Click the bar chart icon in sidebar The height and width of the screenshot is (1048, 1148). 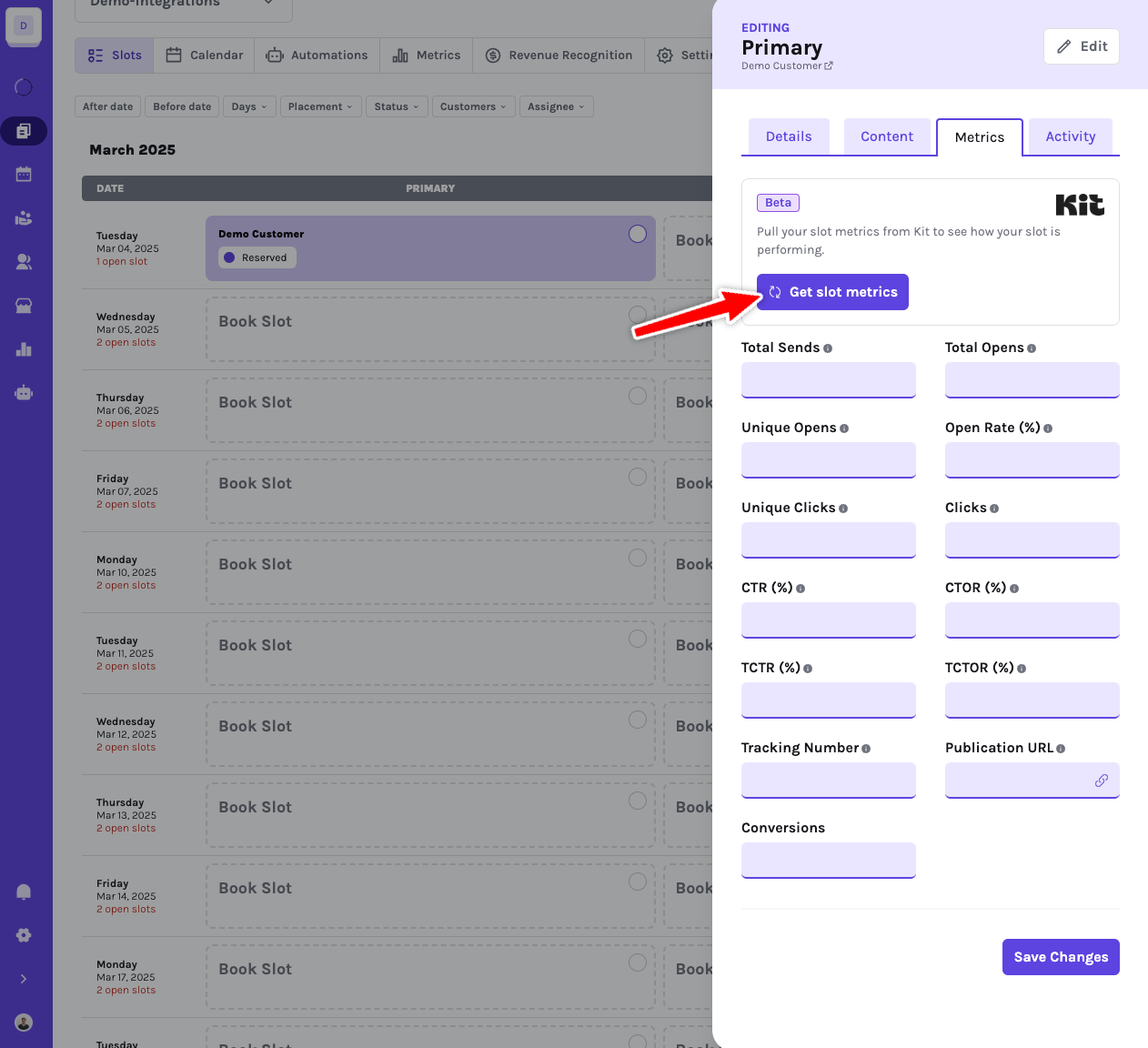coord(24,349)
